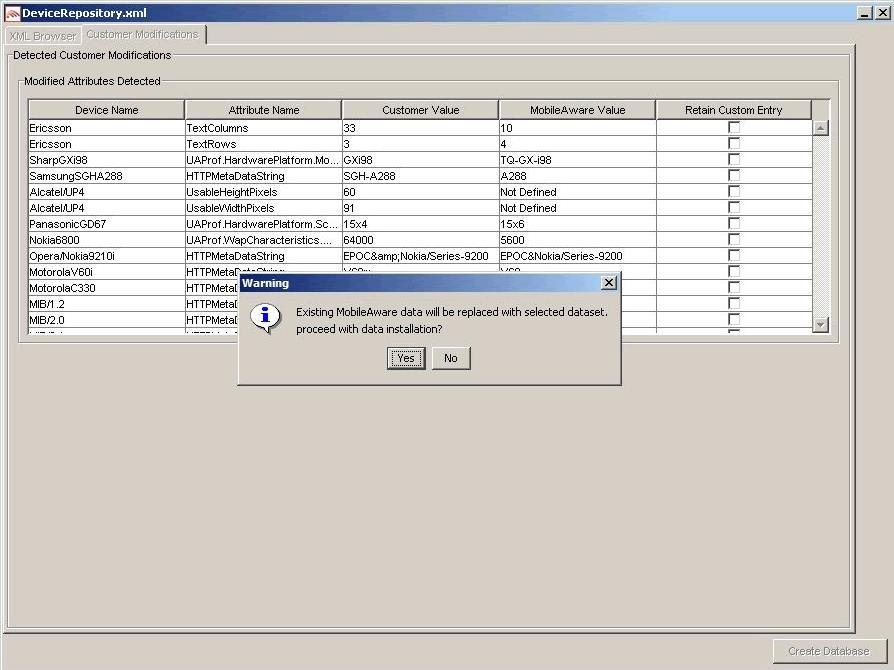Click the UsableHeightPixels attribute cell
This screenshot has width=894, height=670.
[263, 192]
